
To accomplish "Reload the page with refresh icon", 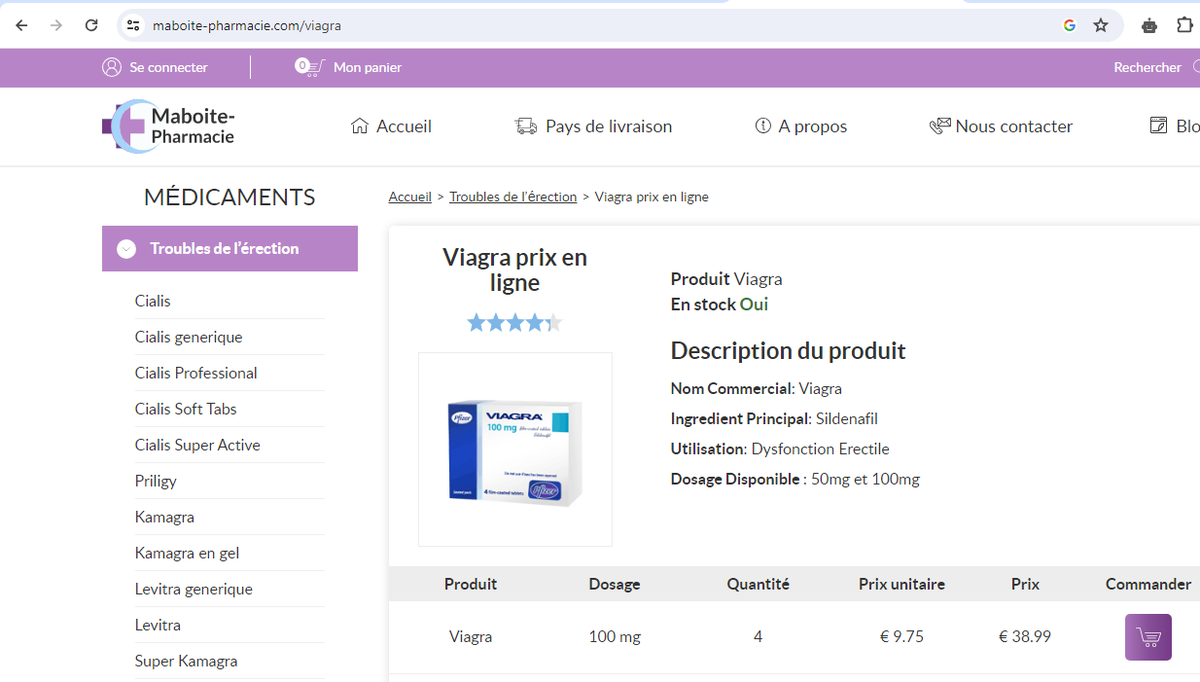I will click(x=91, y=25).
